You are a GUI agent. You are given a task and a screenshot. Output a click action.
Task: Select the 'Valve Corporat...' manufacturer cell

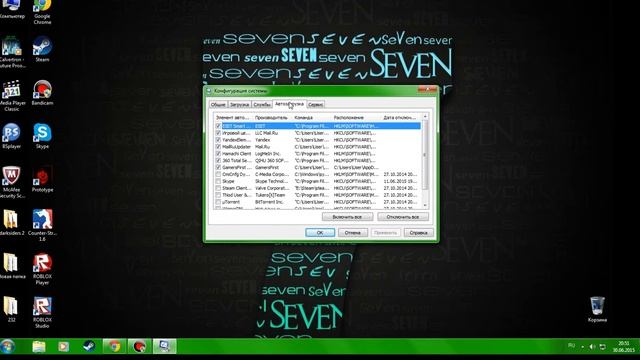pos(272,188)
